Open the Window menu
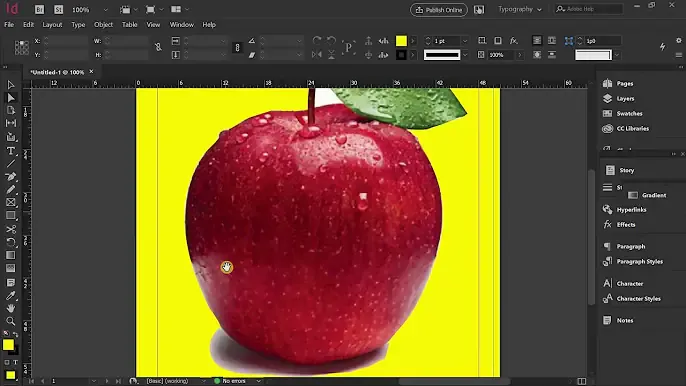The image size is (686, 386). point(182,25)
